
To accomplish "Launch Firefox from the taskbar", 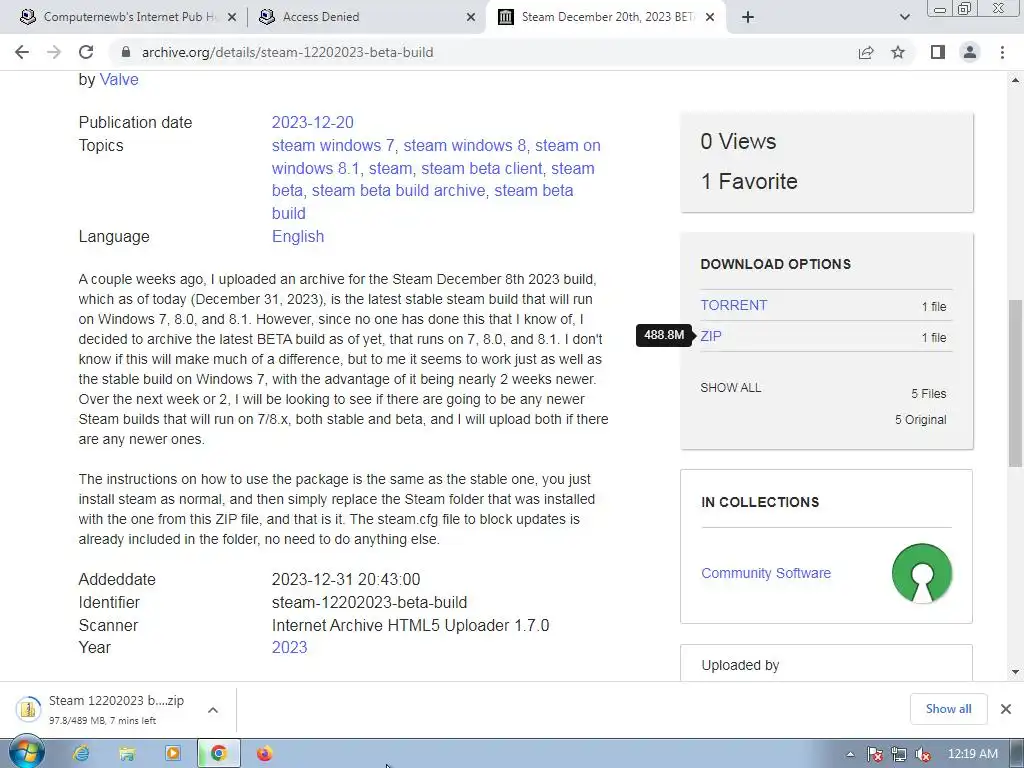I will pos(264,754).
